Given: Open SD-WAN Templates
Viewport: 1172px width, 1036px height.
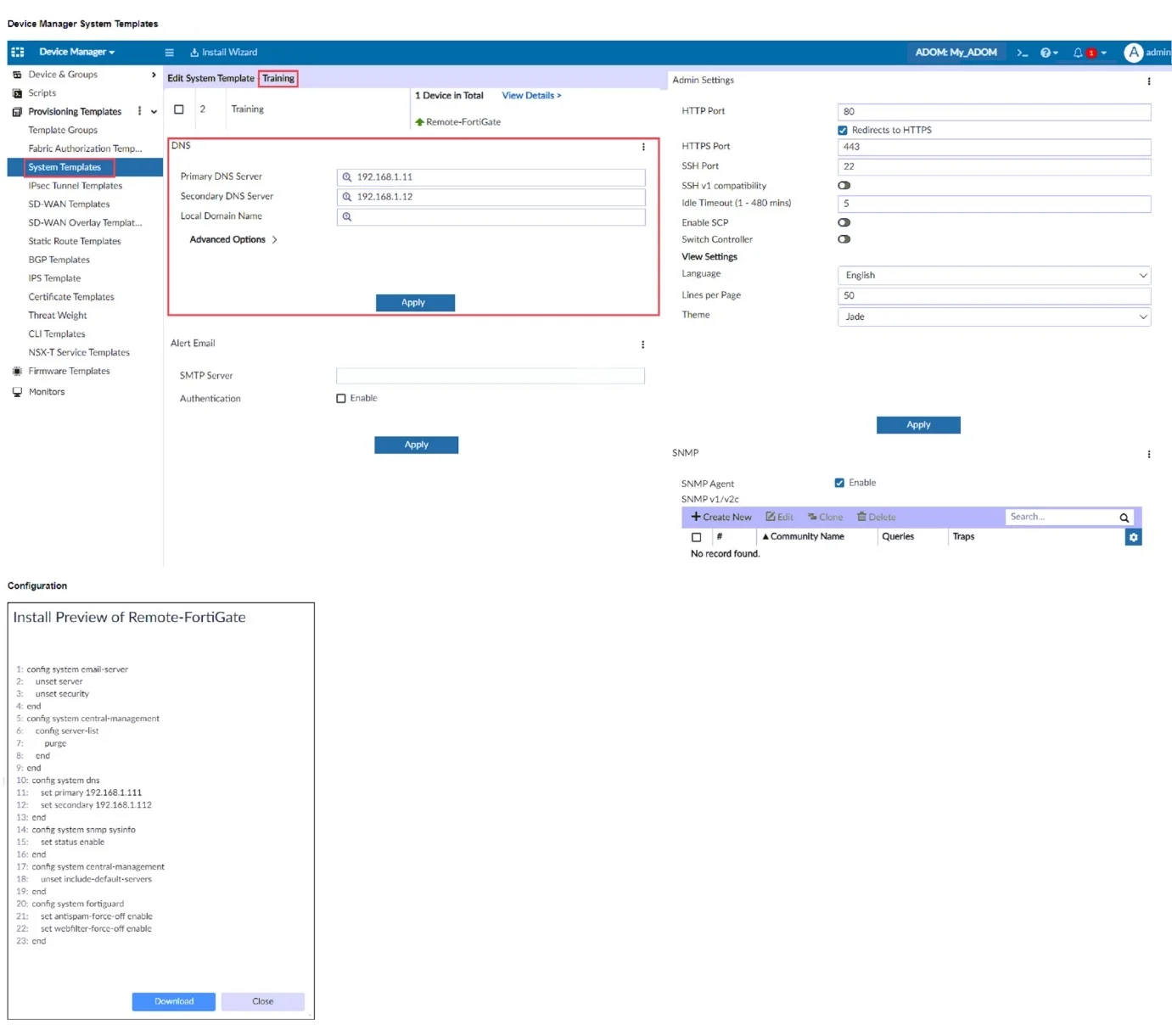Looking at the screenshot, I should (x=69, y=204).
